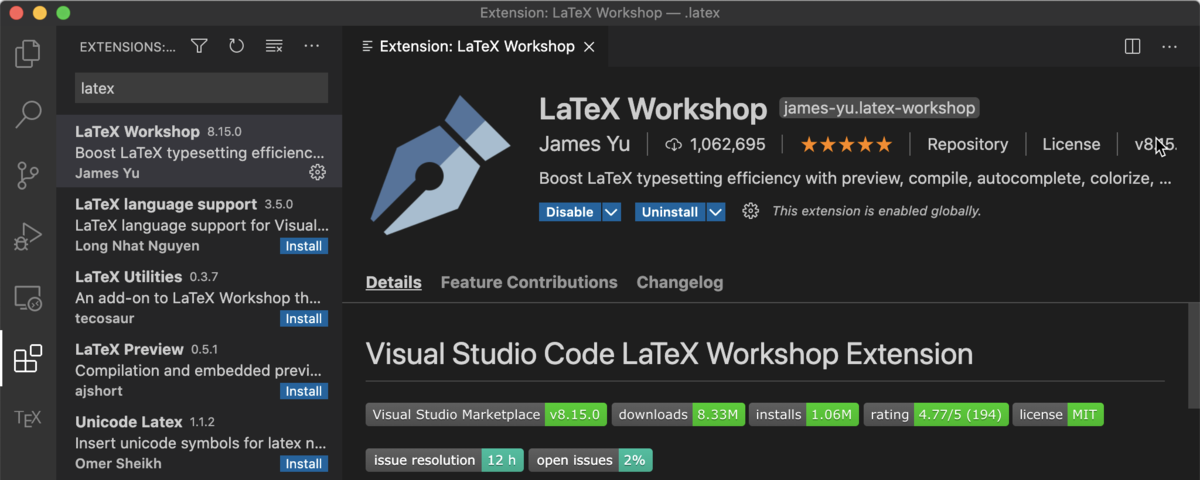This screenshot has height=480, width=1200.
Task: Switch to Feature Contributions tab
Action: pyautogui.click(x=529, y=282)
